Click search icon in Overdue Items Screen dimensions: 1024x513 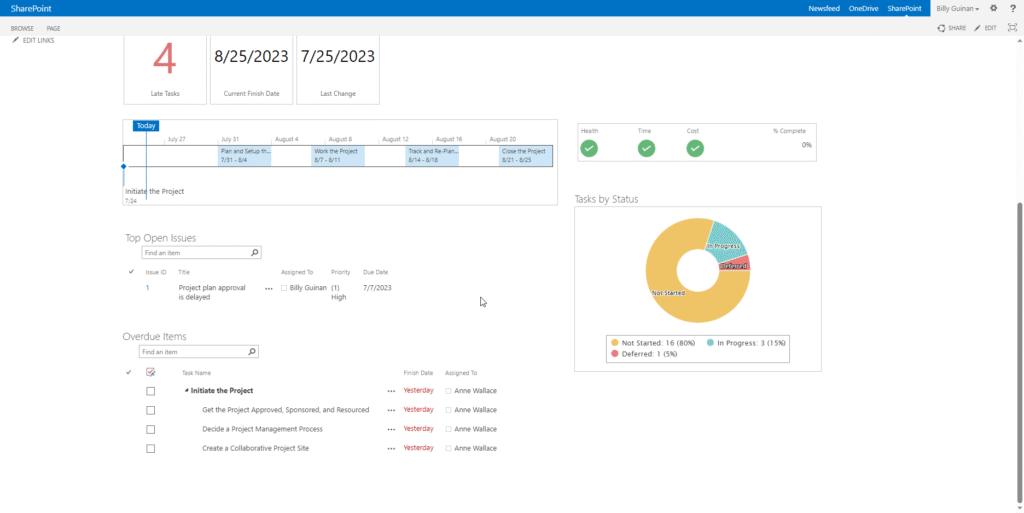coord(252,352)
